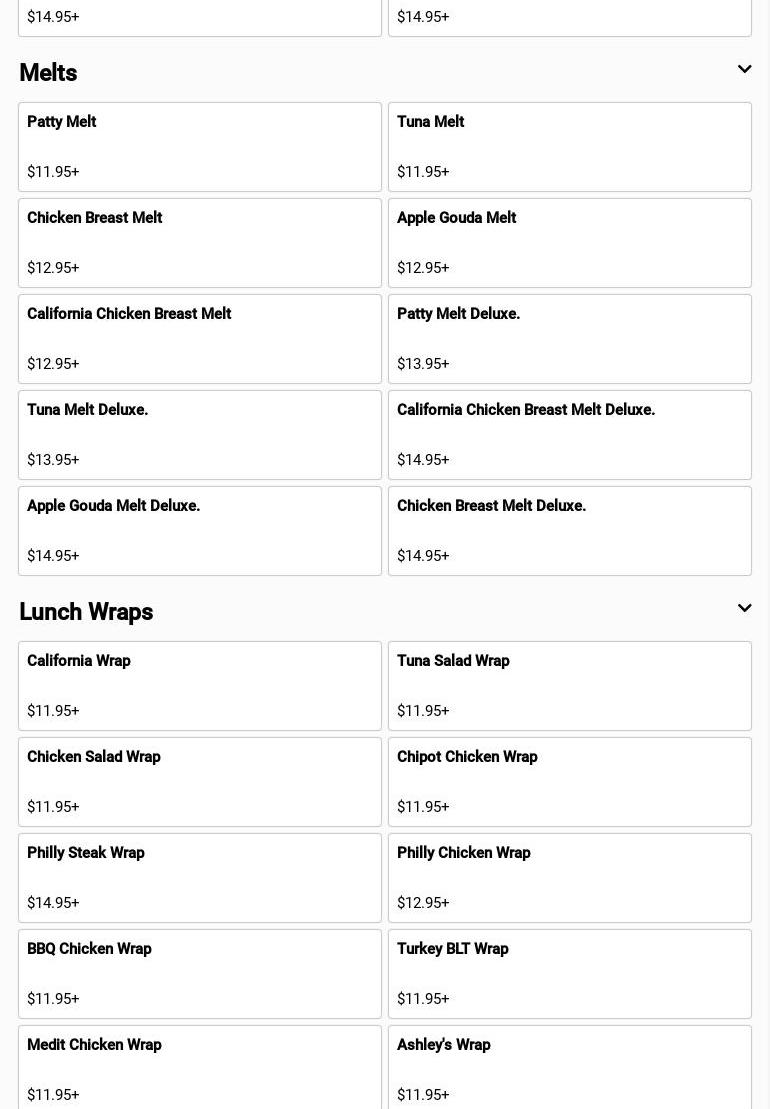
Task: Pick the Chicken Salad Wrap
Action: tap(199, 782)
